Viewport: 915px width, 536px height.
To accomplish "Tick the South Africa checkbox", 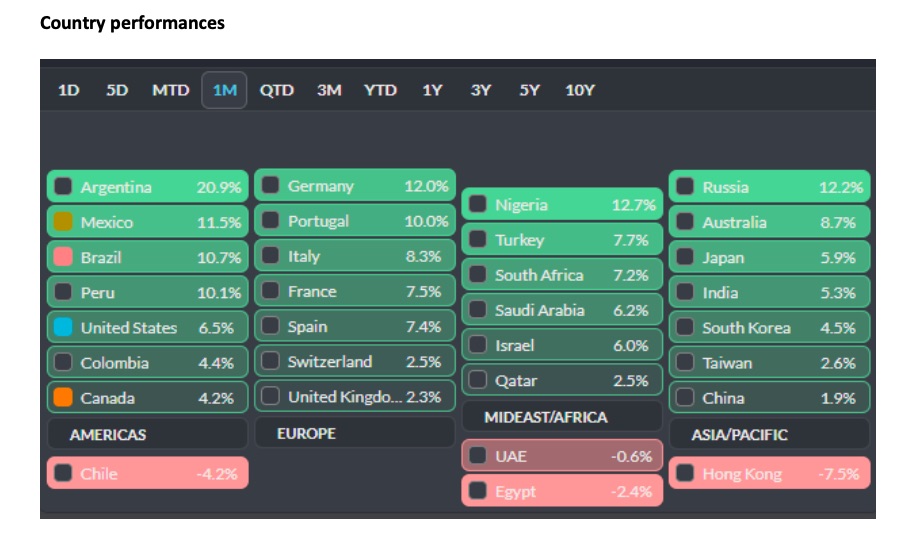I will (x=478, y=274).
